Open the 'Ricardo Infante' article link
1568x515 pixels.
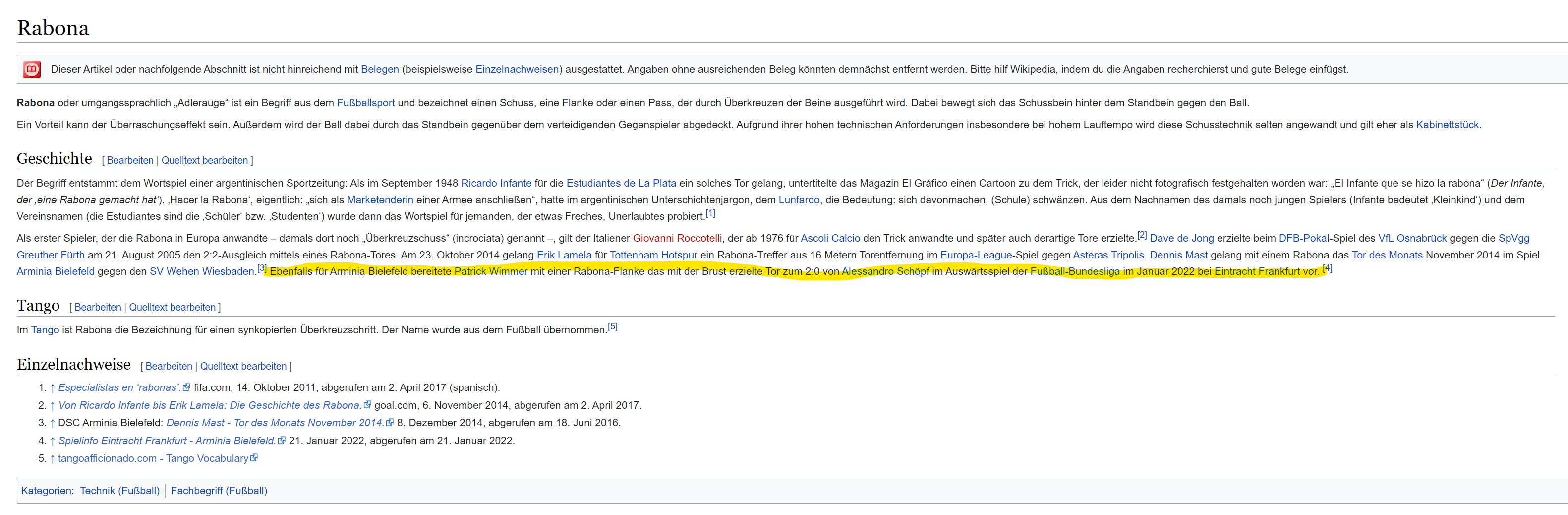tap(496, 183)
